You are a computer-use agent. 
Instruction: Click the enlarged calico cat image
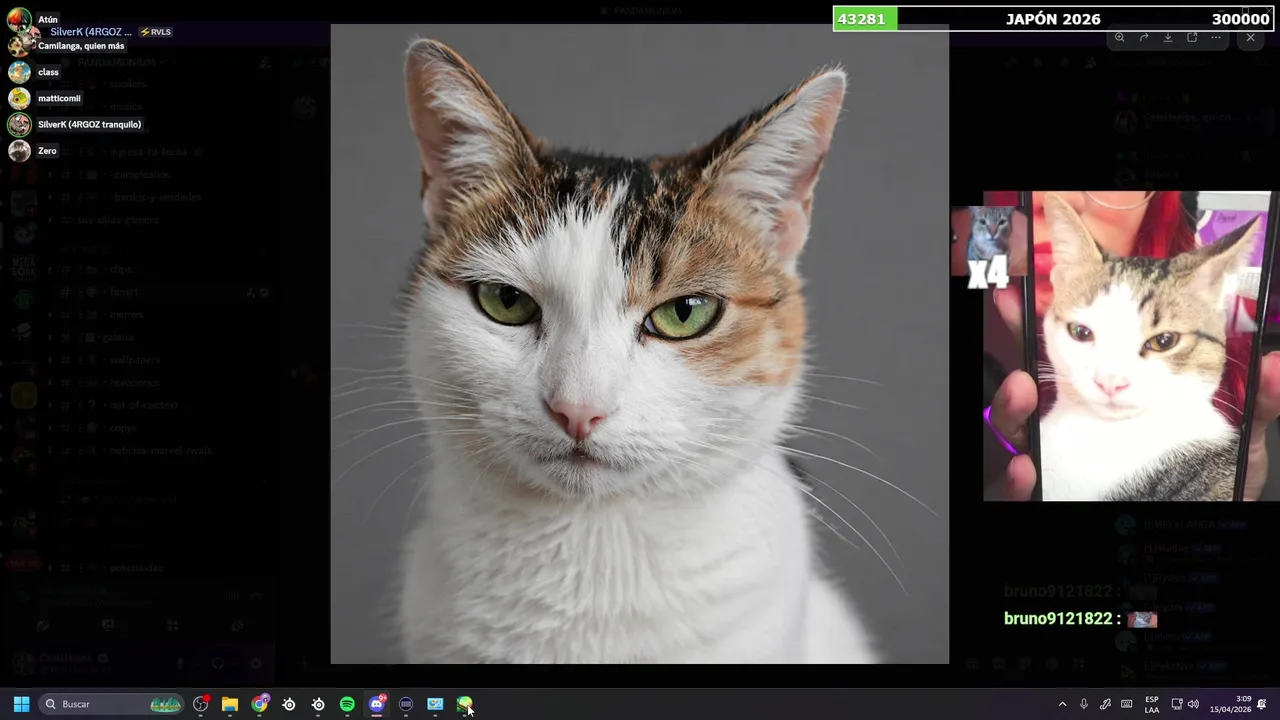(x=640, y=344)
